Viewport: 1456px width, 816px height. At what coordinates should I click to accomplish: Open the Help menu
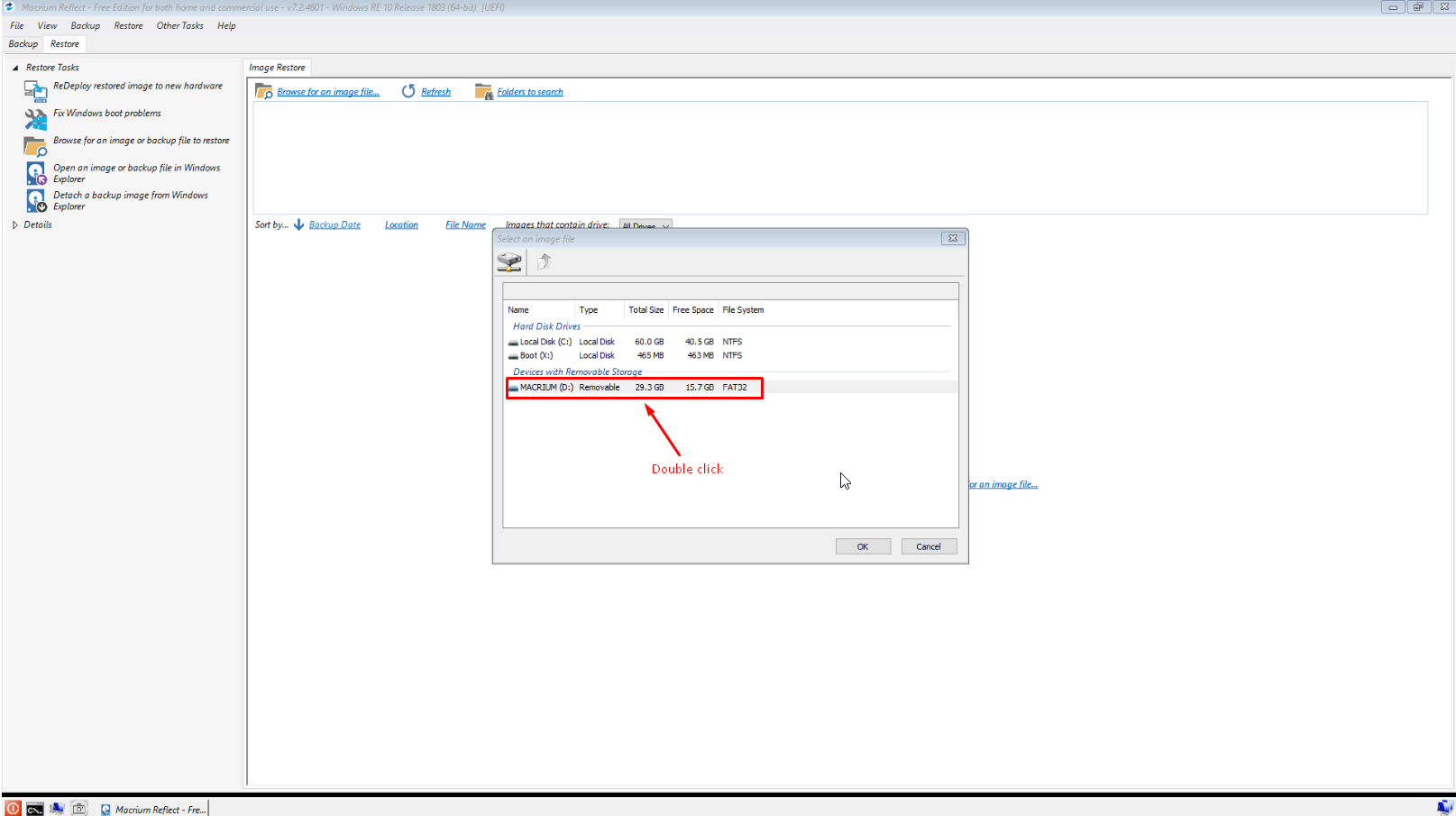coord(226,25)
